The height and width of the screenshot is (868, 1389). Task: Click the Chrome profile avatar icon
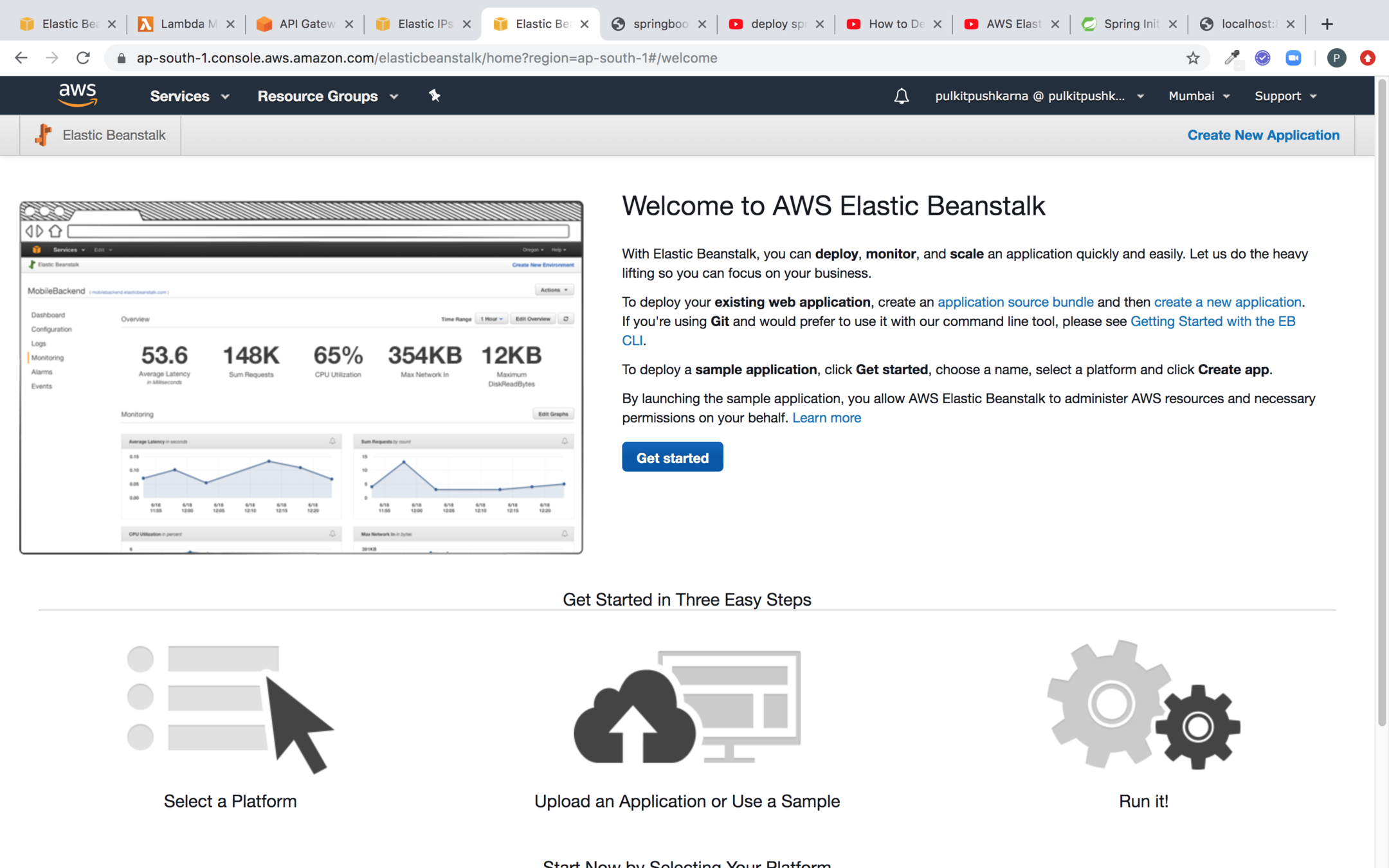pos(1336,58)
